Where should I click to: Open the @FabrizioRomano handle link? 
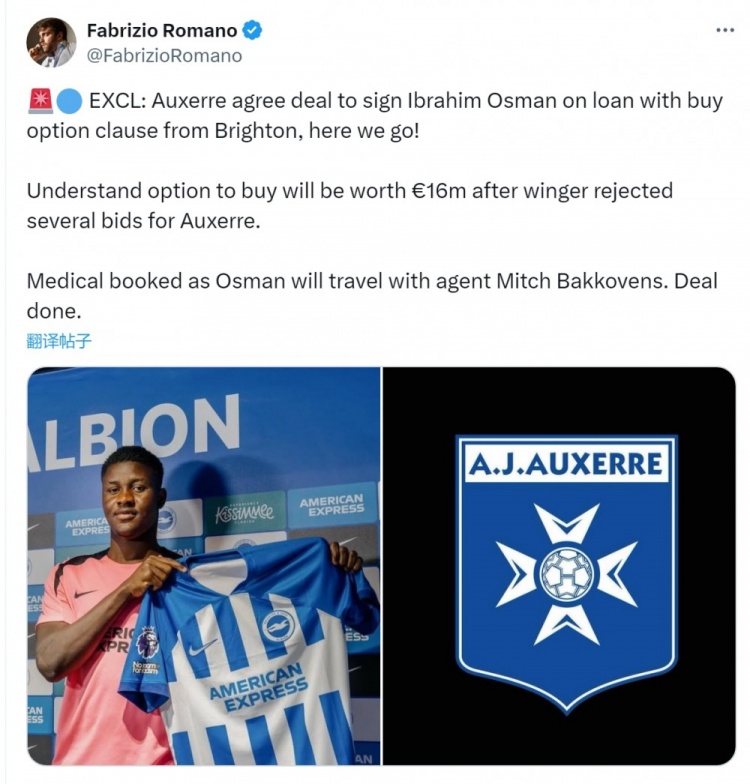pyautogui.click(x=164, y=56)
